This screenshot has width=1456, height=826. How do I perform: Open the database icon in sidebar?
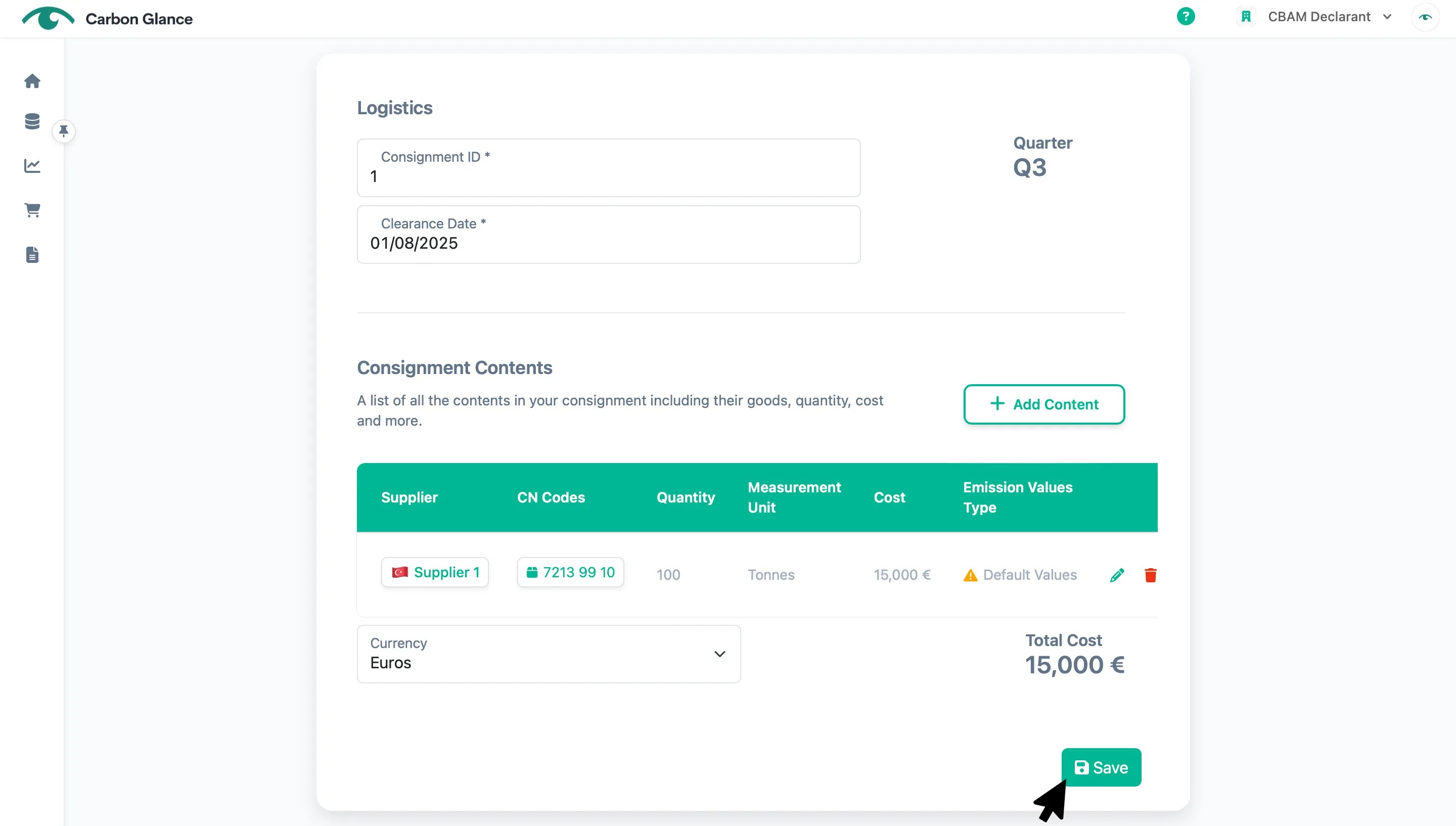(32, 121)
